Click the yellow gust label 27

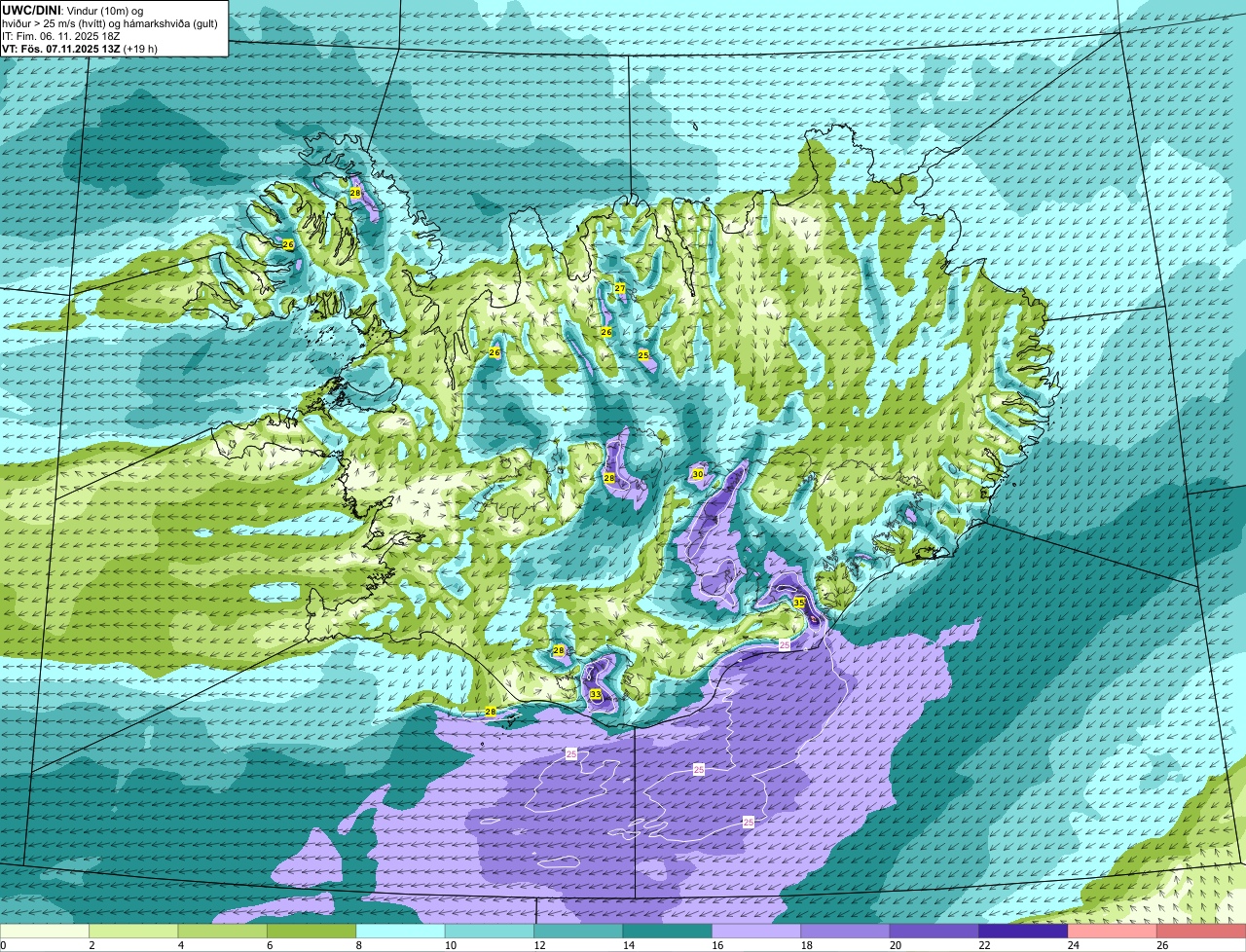point(620,288)
